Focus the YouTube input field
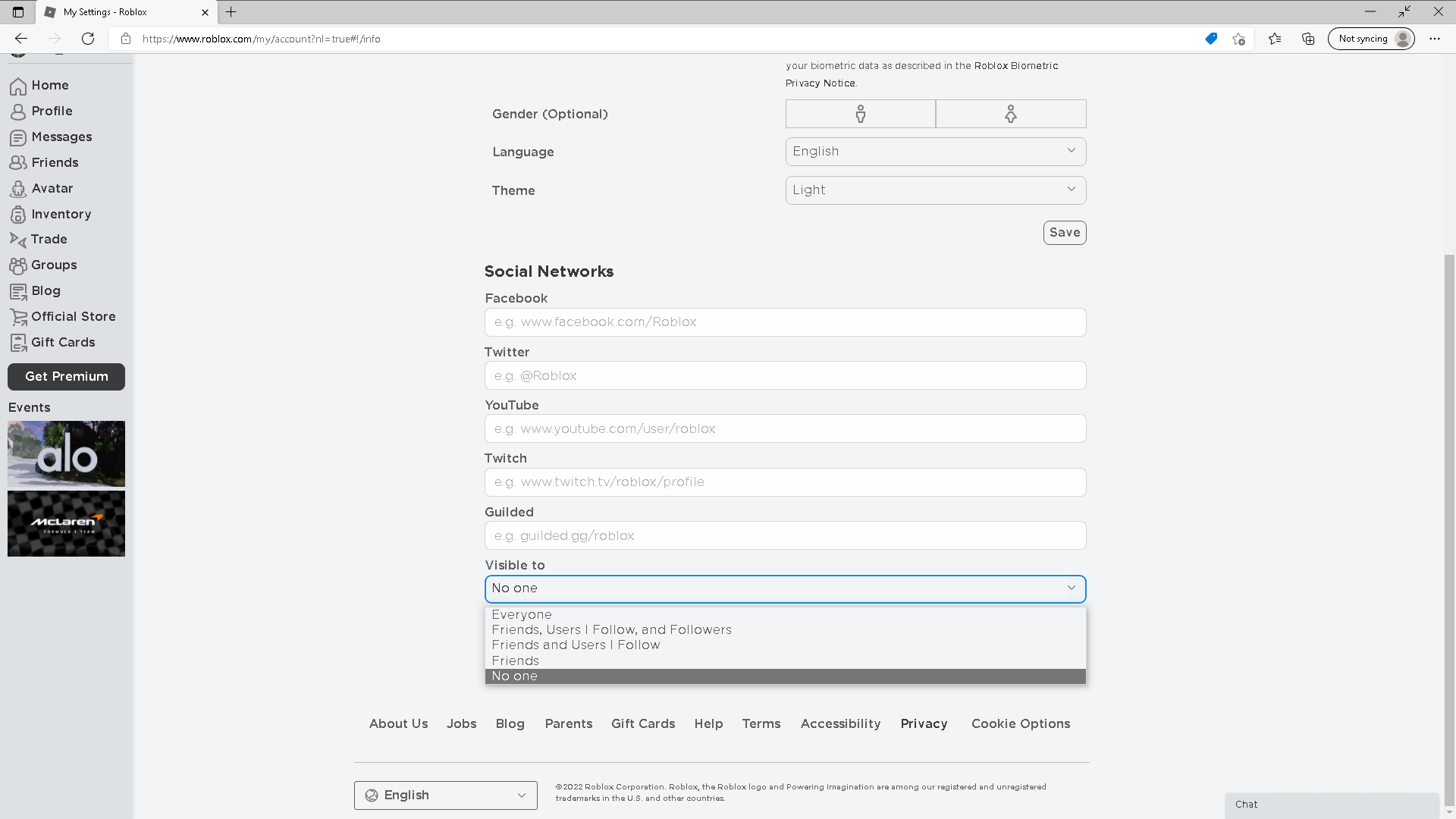This screenshot has width=1456, height=819. click(785, 428)
